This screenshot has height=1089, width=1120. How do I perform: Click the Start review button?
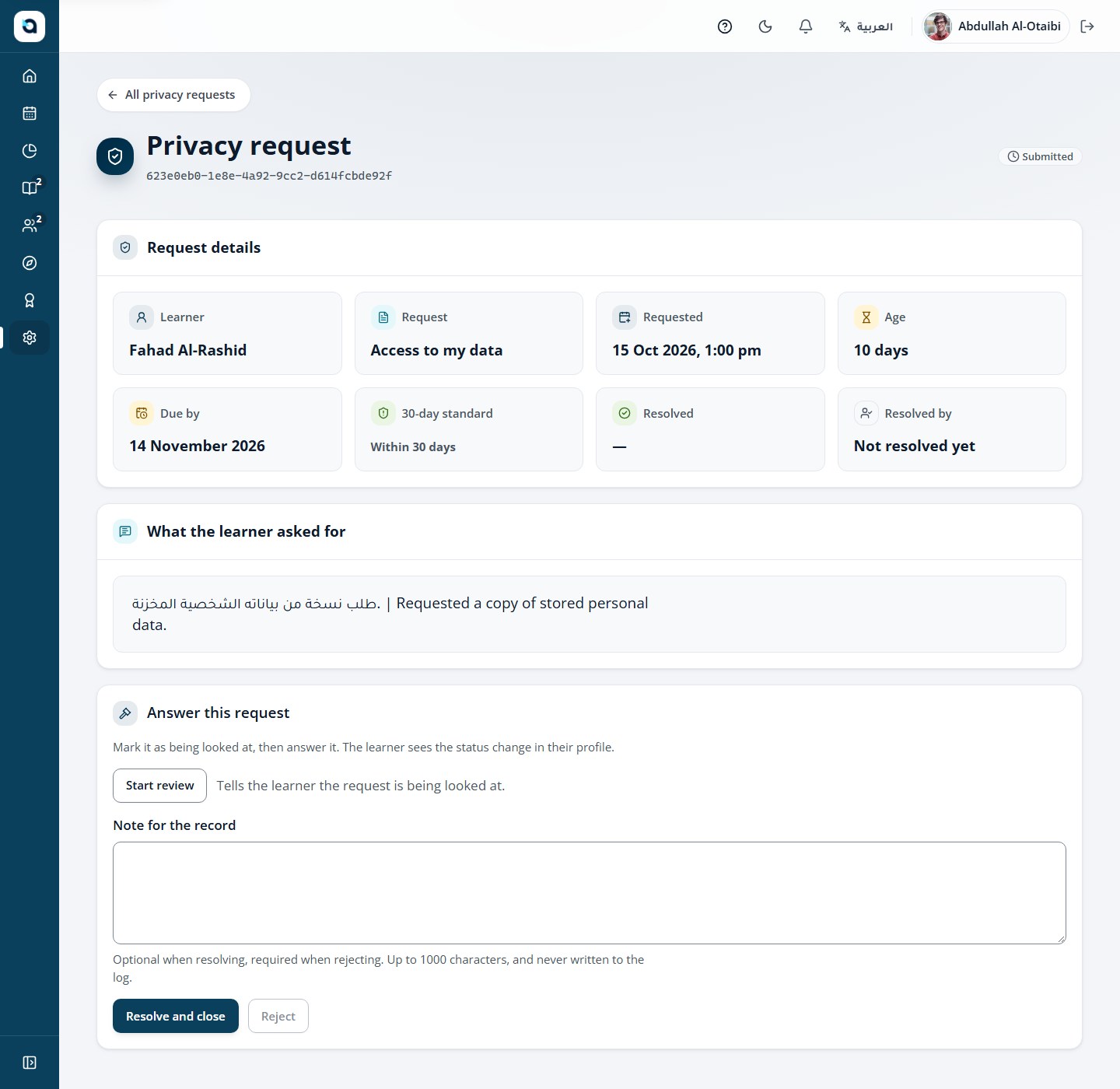(159, 786)
